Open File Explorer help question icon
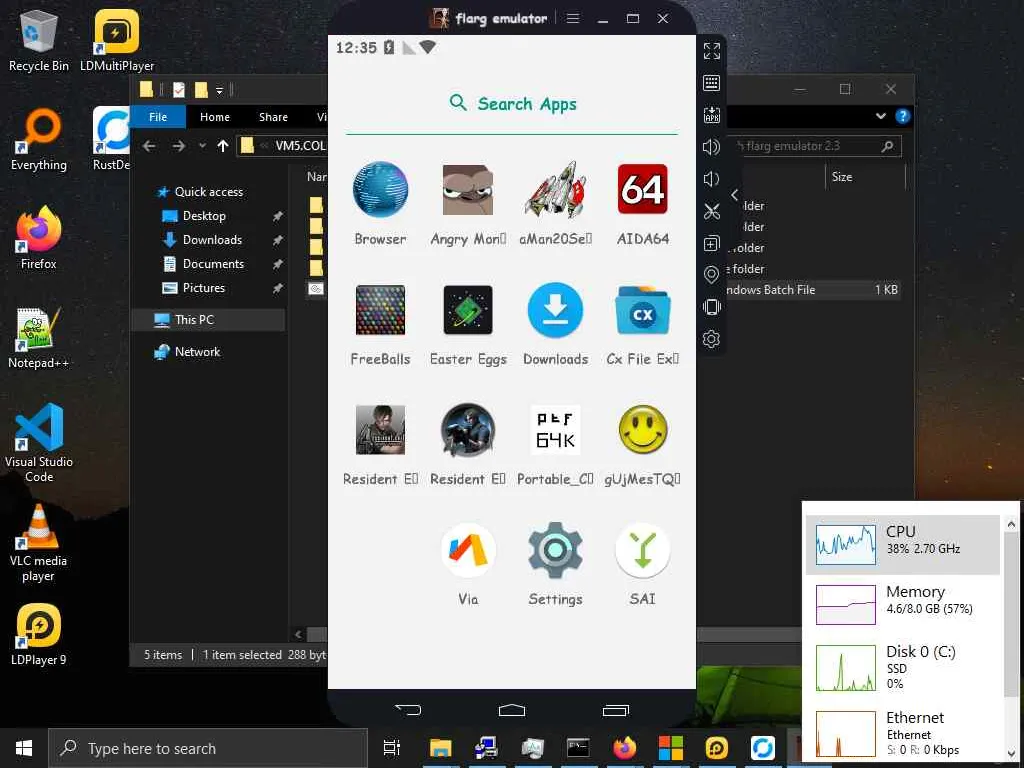The image size is (1024, 768). [x=903, y=116]
